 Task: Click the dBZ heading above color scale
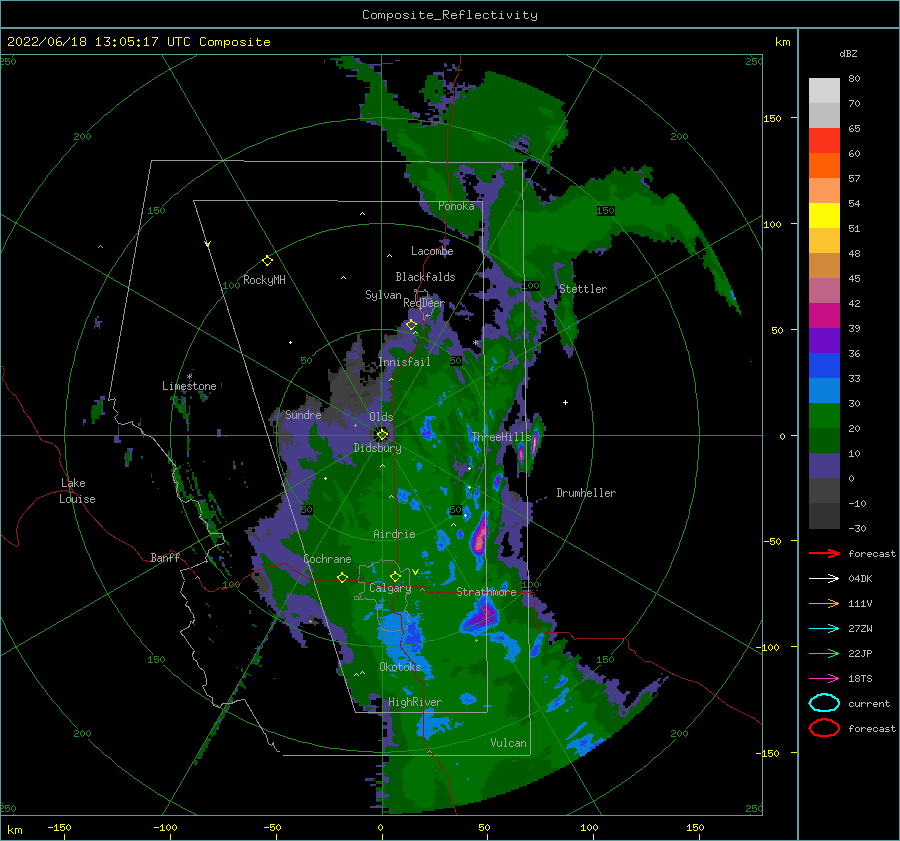pyautogui.click(x=848, y=53)
